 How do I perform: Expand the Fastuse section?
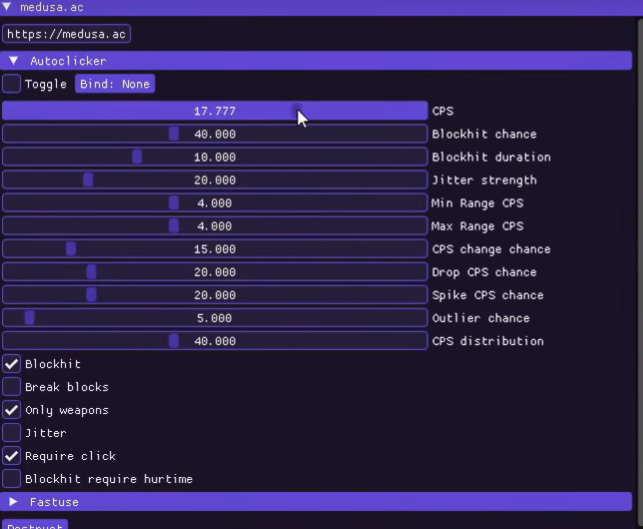point(14,502)
